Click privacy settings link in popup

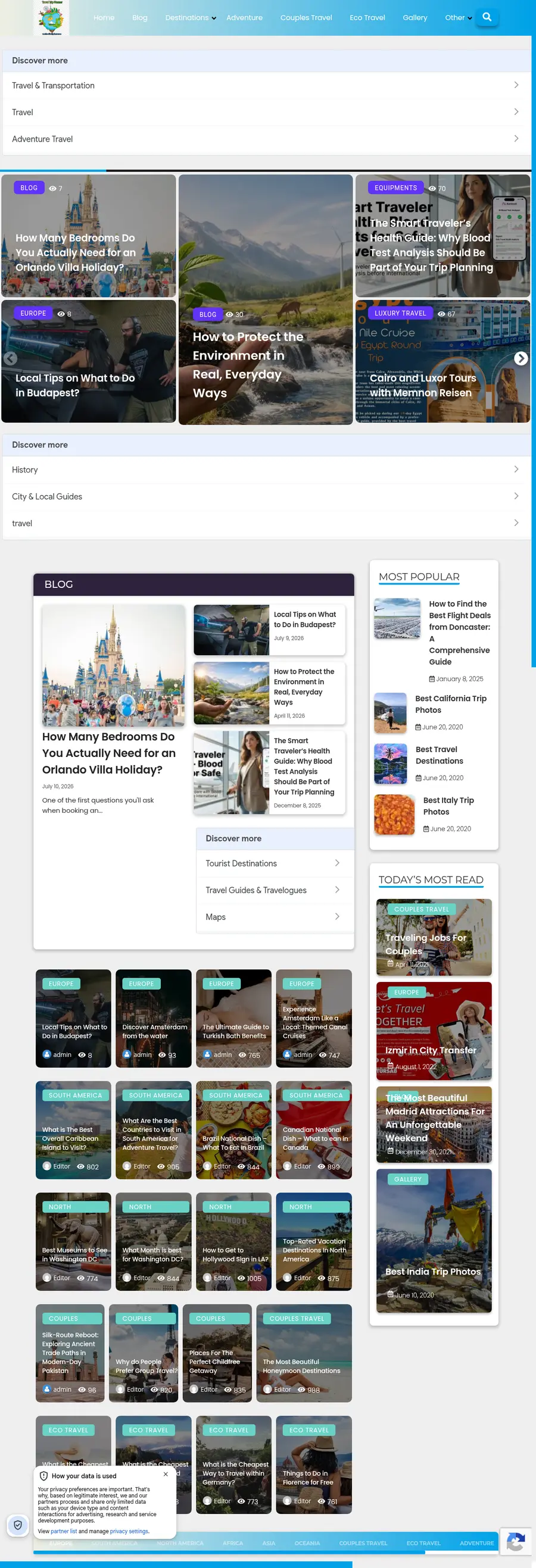[129, 1531]
